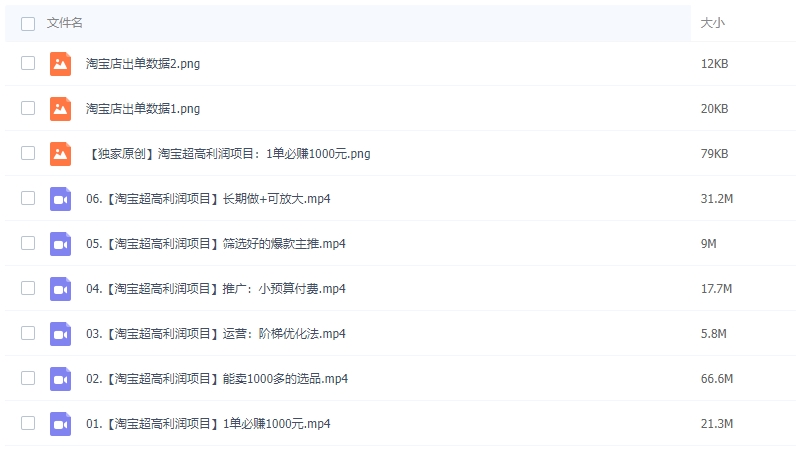Open 04.【淘宝超高利润项目】推广：小预算付费.mp4
This screenshot has width=796, height=459.
click(x=216, y=289)
